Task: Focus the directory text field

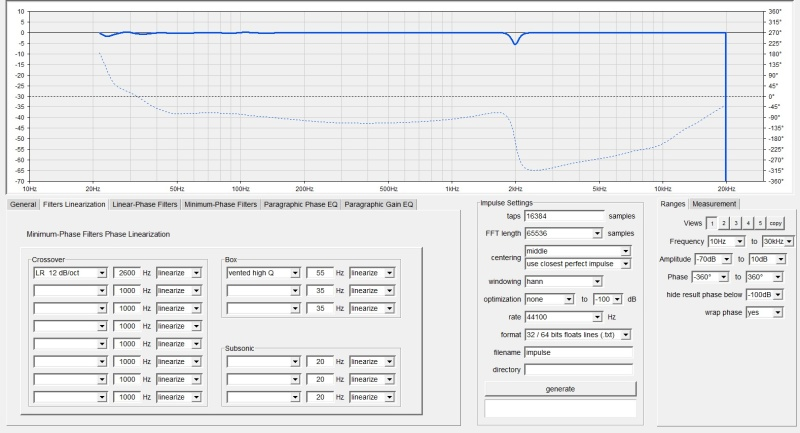Action: 579,369
